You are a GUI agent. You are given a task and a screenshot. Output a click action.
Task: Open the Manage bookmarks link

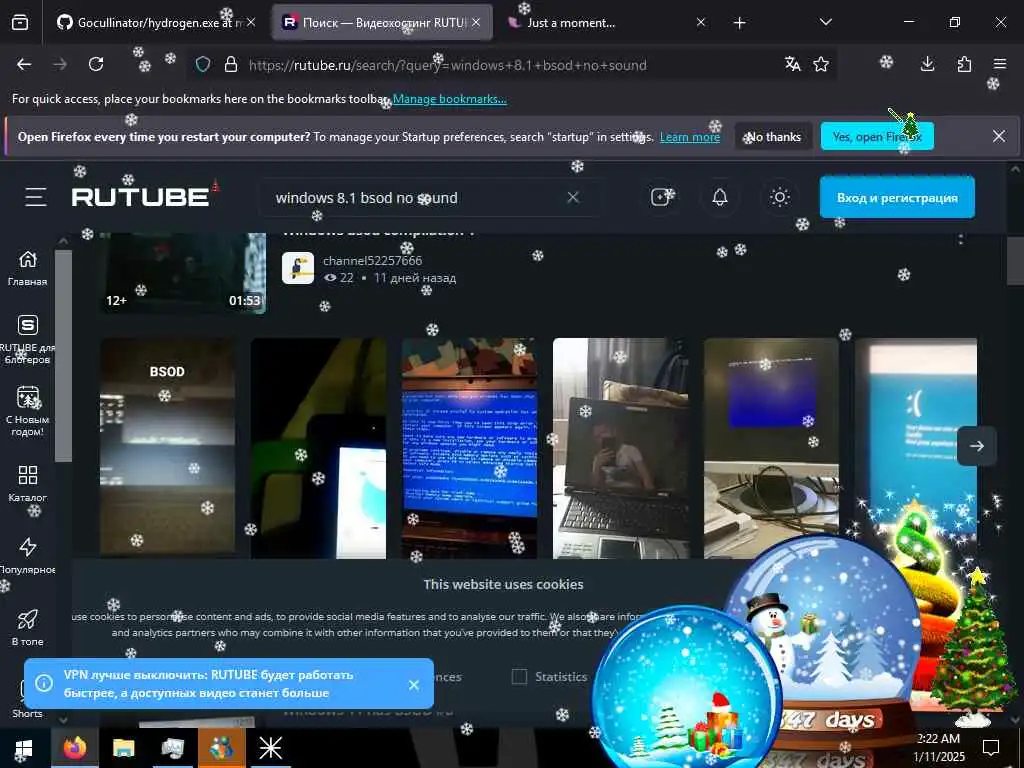(449, 99)
